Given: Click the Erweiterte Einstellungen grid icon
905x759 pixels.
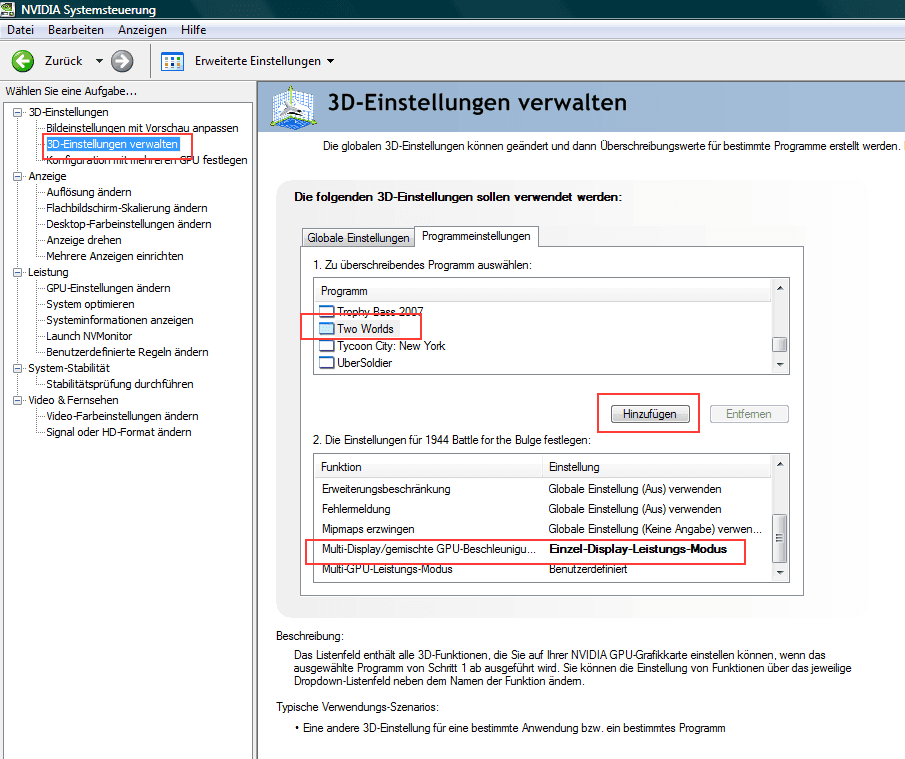Looking at the screenshot, I should pos(172,61).
